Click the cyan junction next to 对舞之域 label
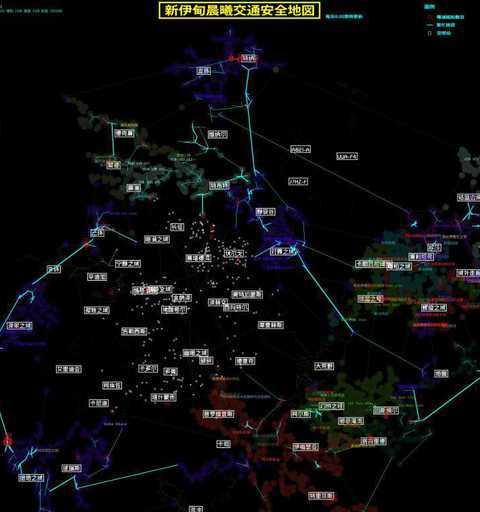Viewport: 480px width, 512px height. click(294, 249)
